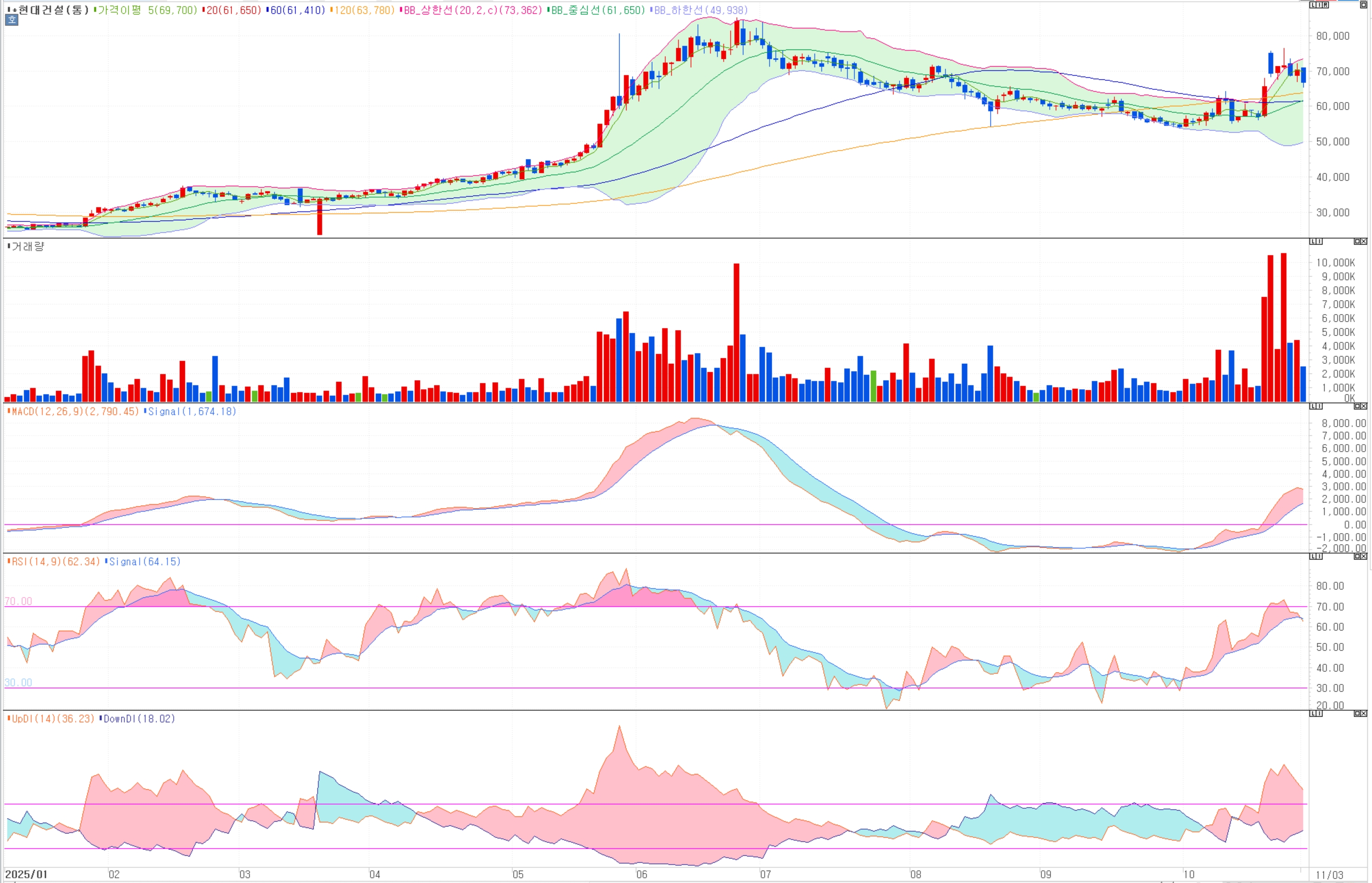1372x883 pixels.
Task: Close the MACD indicator pane
Action: 1363,406
